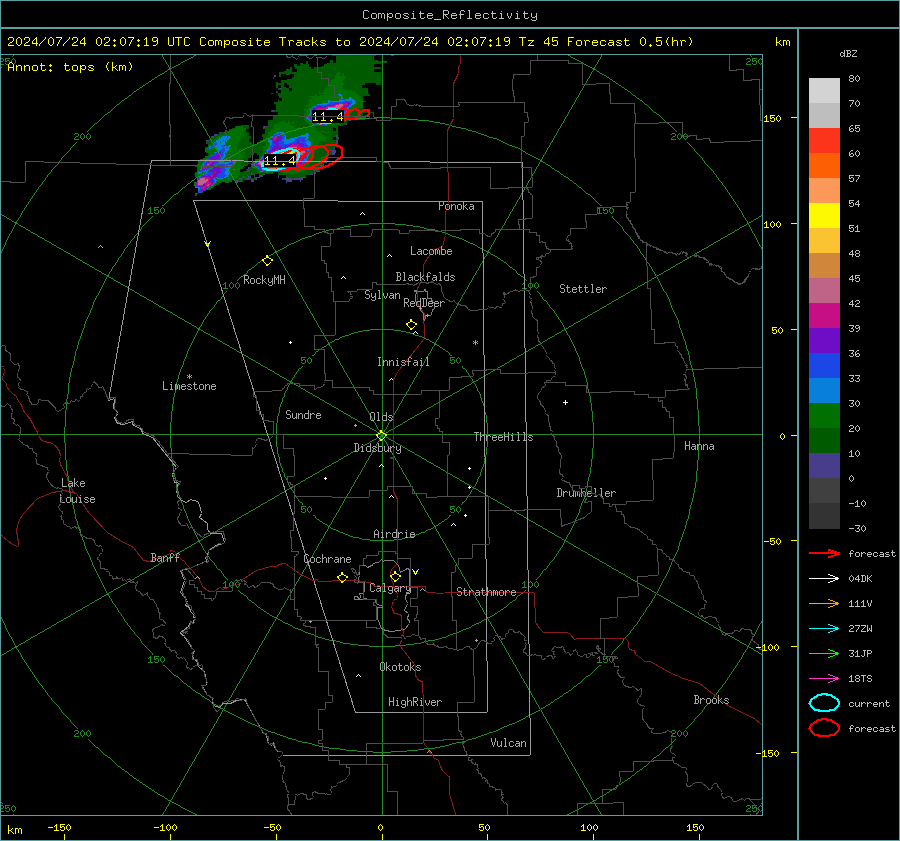
Task: Click the radar center diamond at Didsbury
Action: point(381,436)
